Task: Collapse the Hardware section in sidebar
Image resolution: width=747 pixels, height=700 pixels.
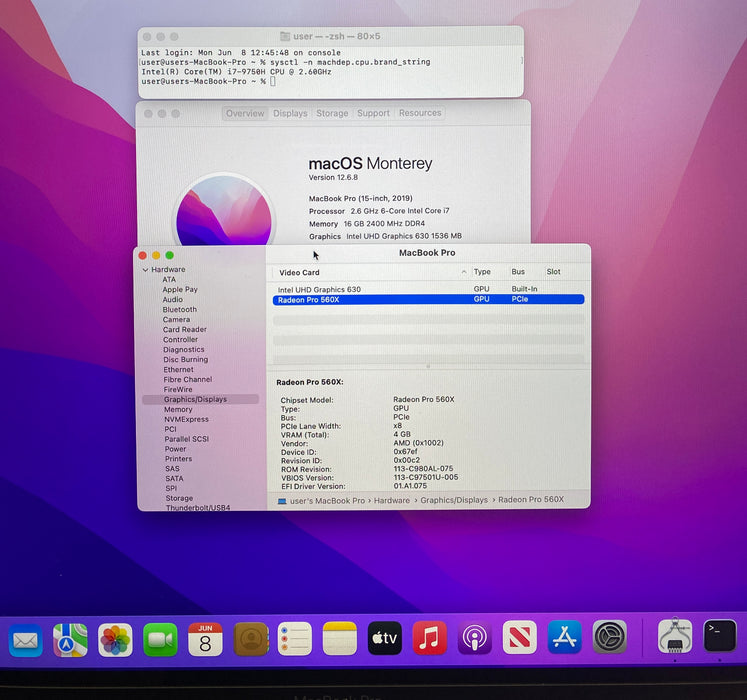Action: click(145, 270)
